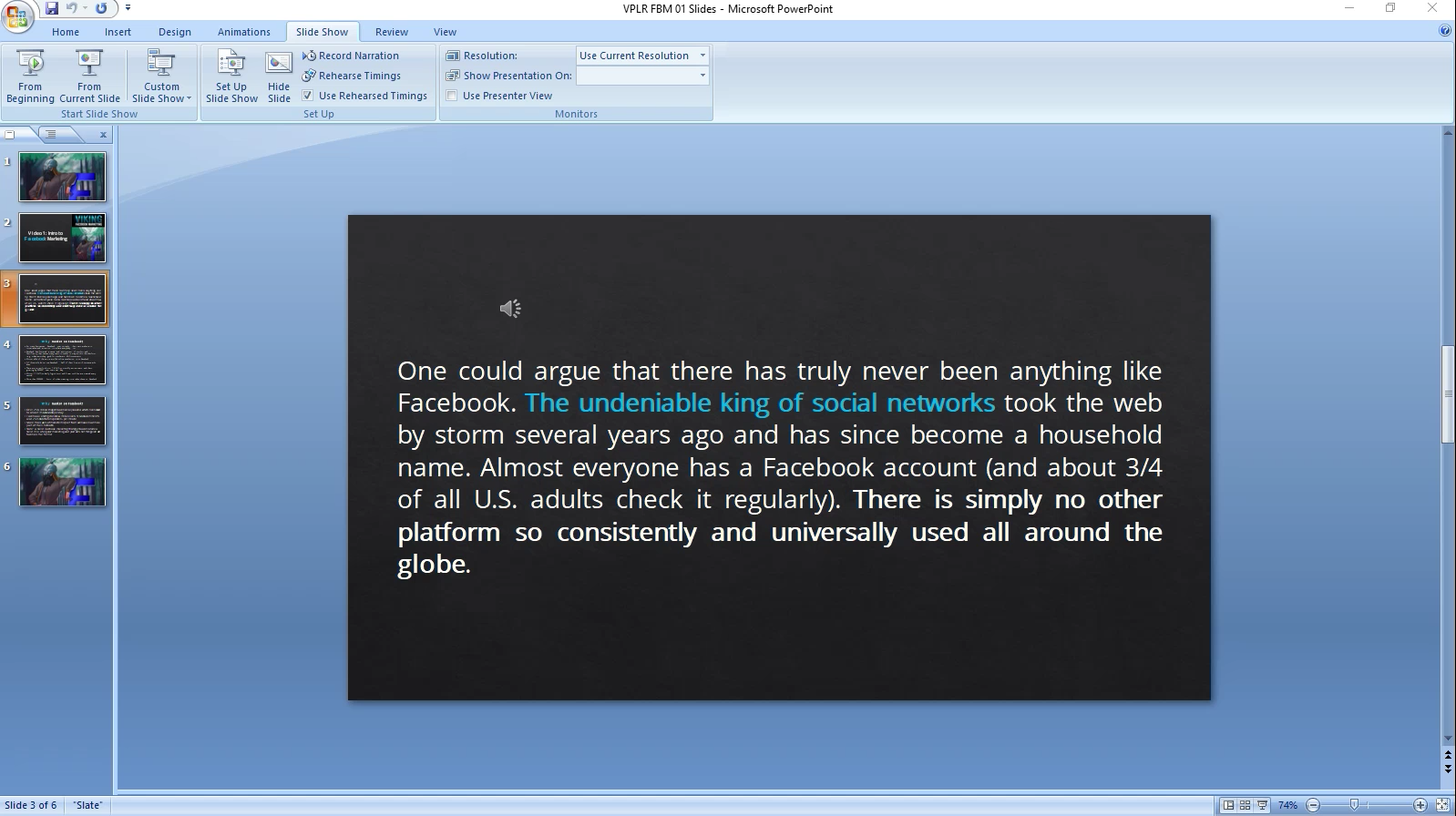Click the scrollbar down arrow
Viewport: 1456px width, 816px height.
tap(1448, 739)
